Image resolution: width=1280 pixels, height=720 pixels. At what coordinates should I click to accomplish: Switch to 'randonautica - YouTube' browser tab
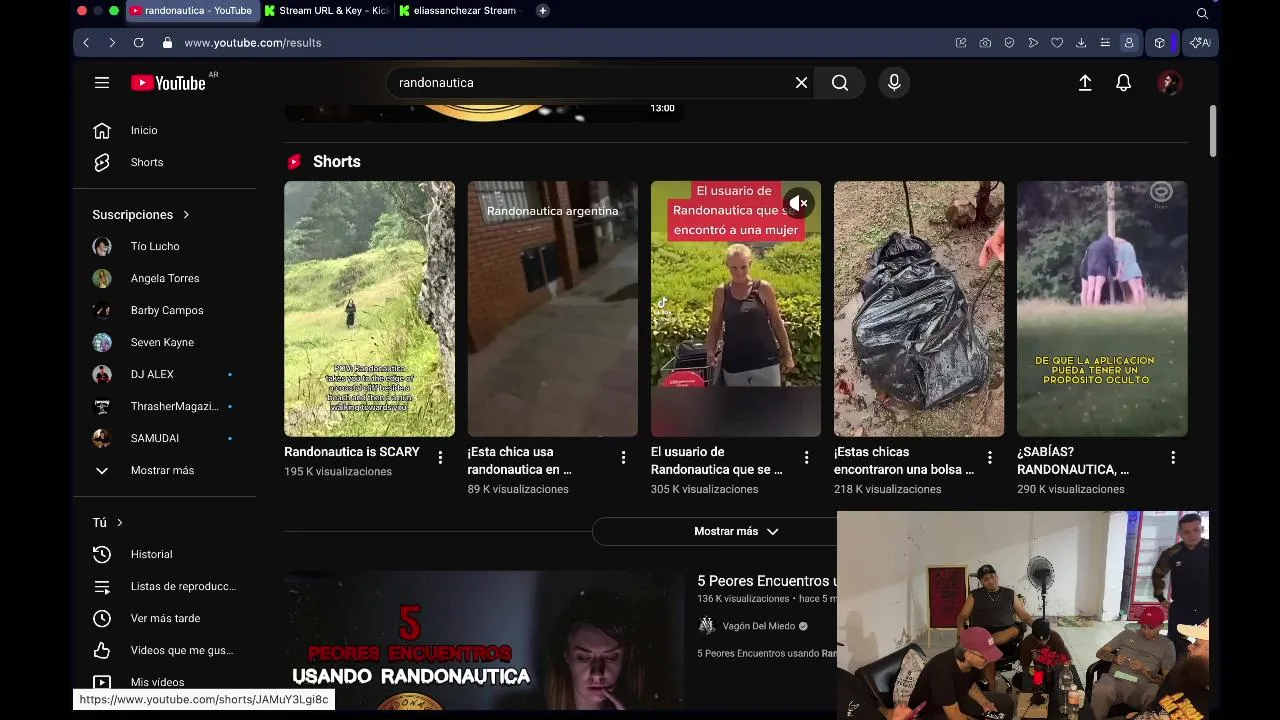(x=193, y=11)
